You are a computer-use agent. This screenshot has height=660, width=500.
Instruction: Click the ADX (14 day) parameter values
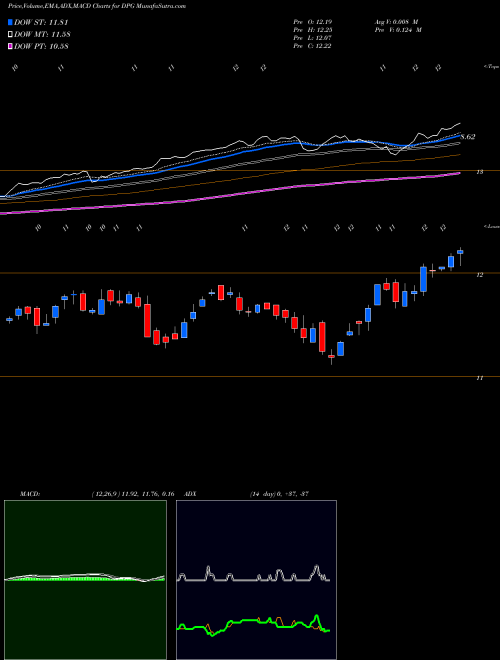[279, 494]
